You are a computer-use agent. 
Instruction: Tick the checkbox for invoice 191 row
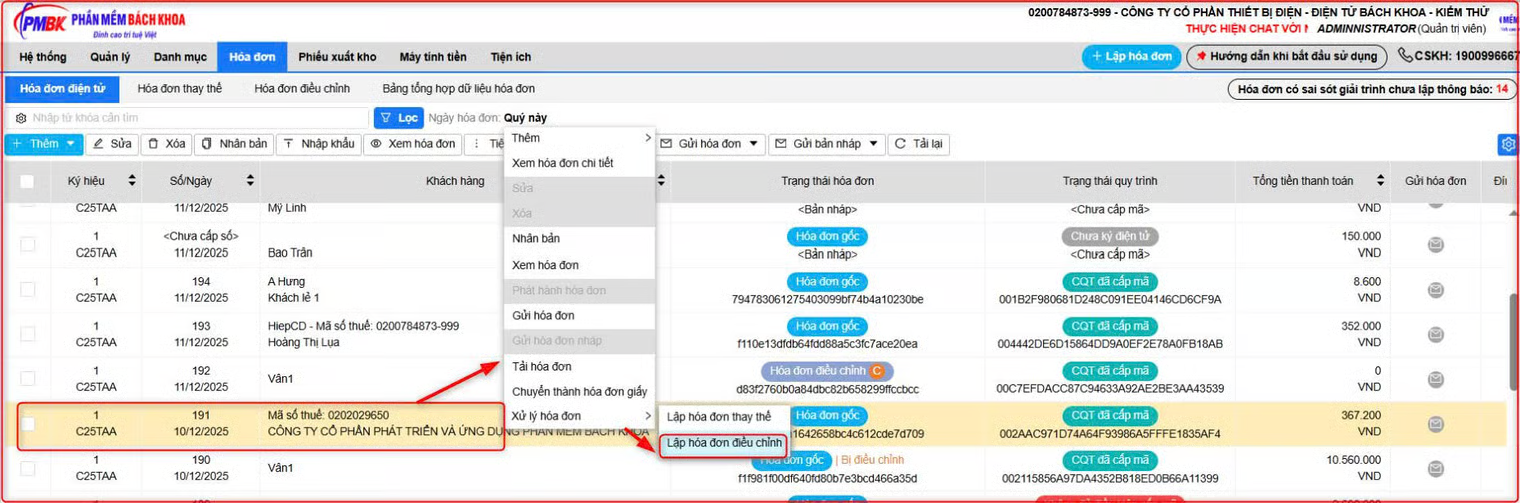coord(28,424)
